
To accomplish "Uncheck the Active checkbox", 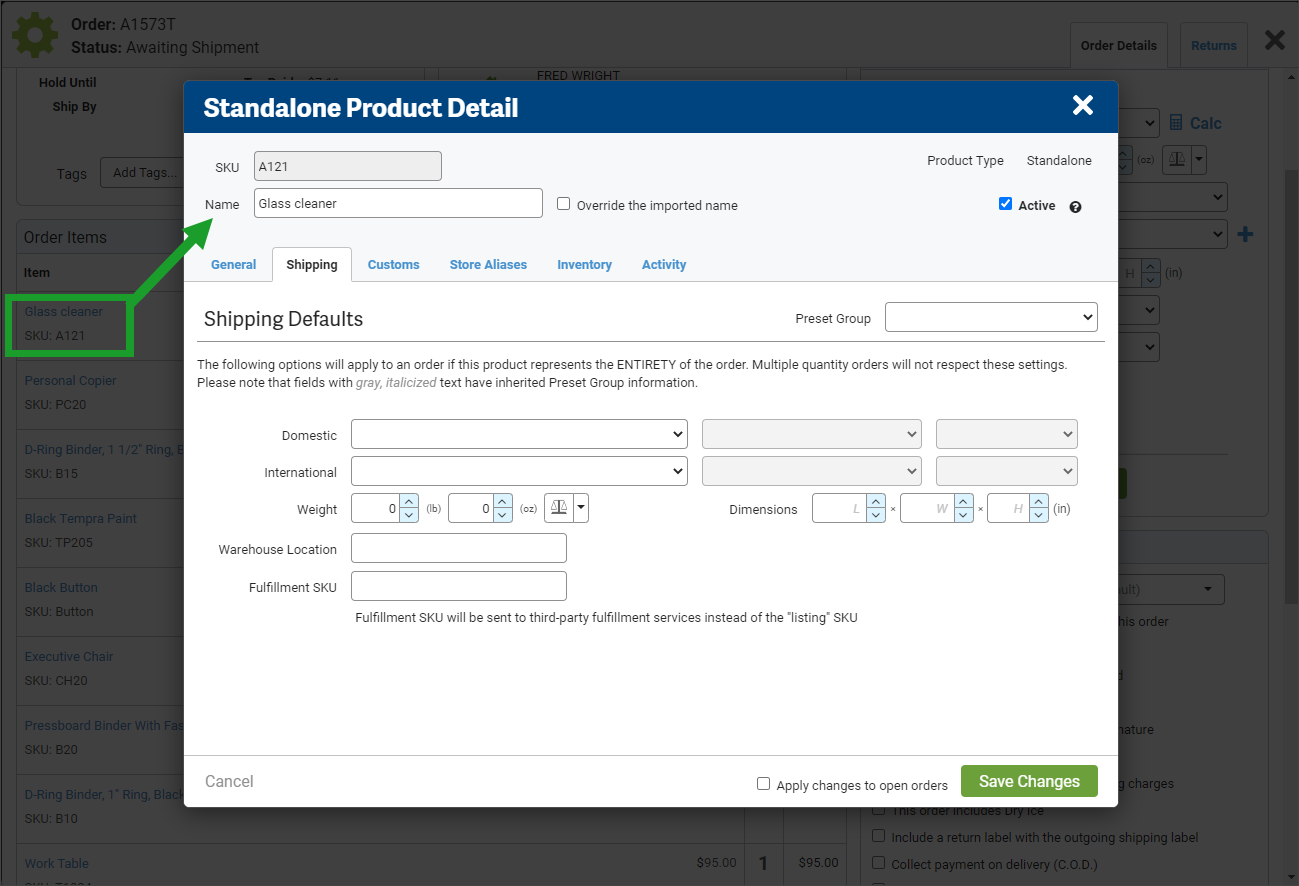I will 1005,204.
